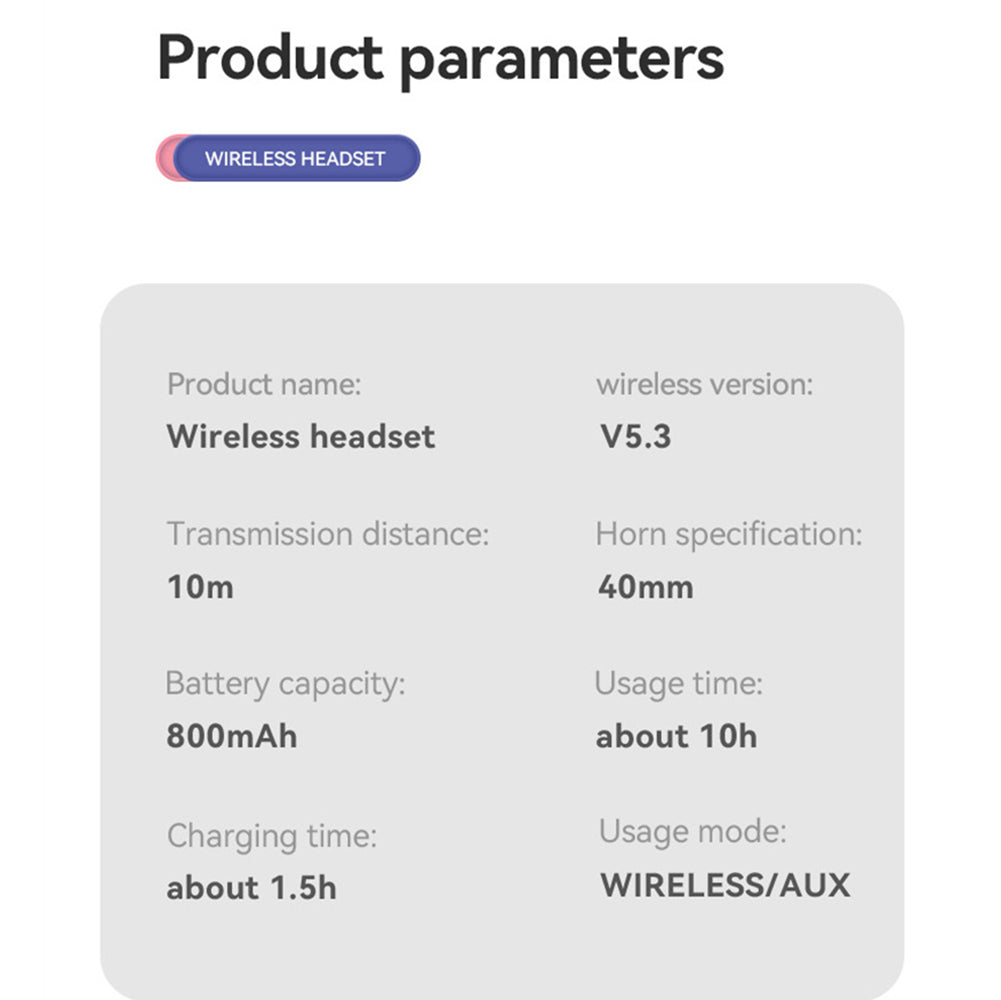Click the 'about 10h' usage value
Viewport: 1001px width, 1000px height.
[x=676, y=737]
